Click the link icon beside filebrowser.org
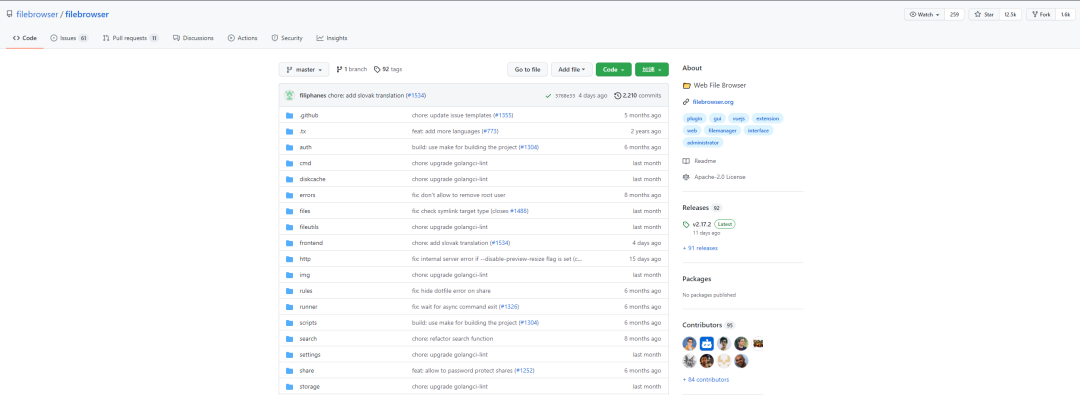This screenshot has width=1080, height=395. pyautogui.click(x=686, y=102)
